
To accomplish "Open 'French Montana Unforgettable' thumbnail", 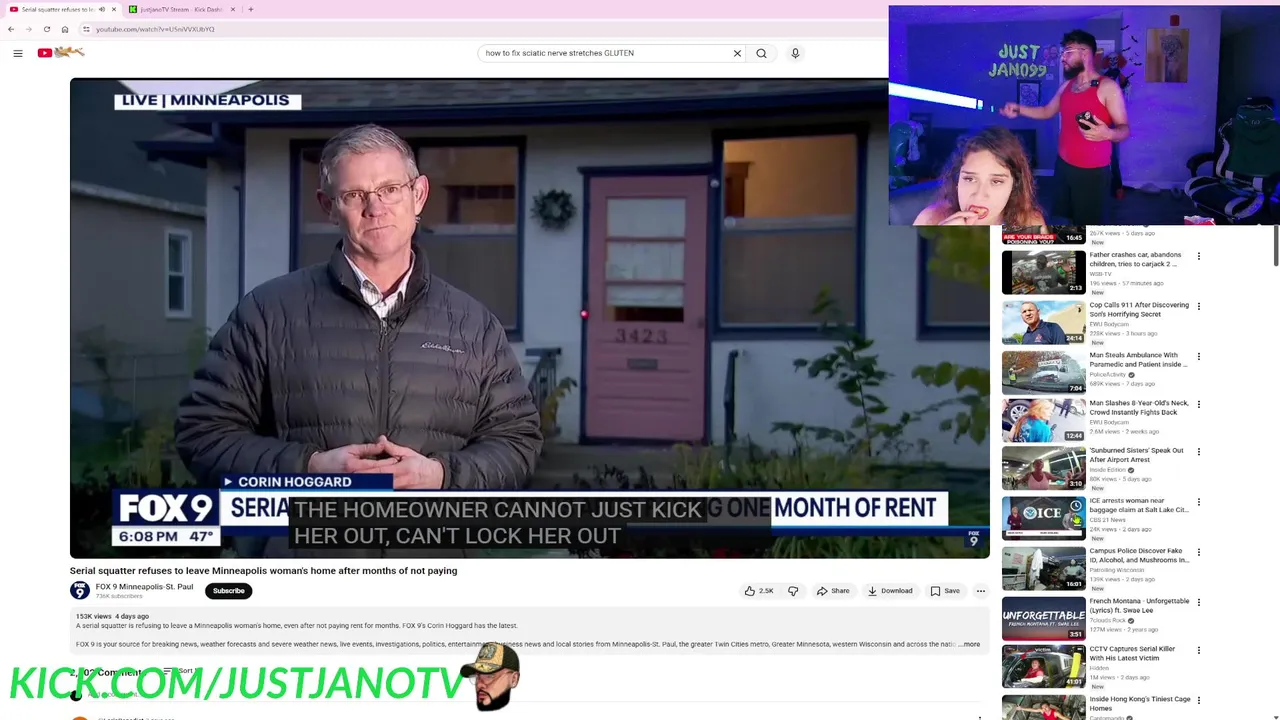I will point(1044,618).
